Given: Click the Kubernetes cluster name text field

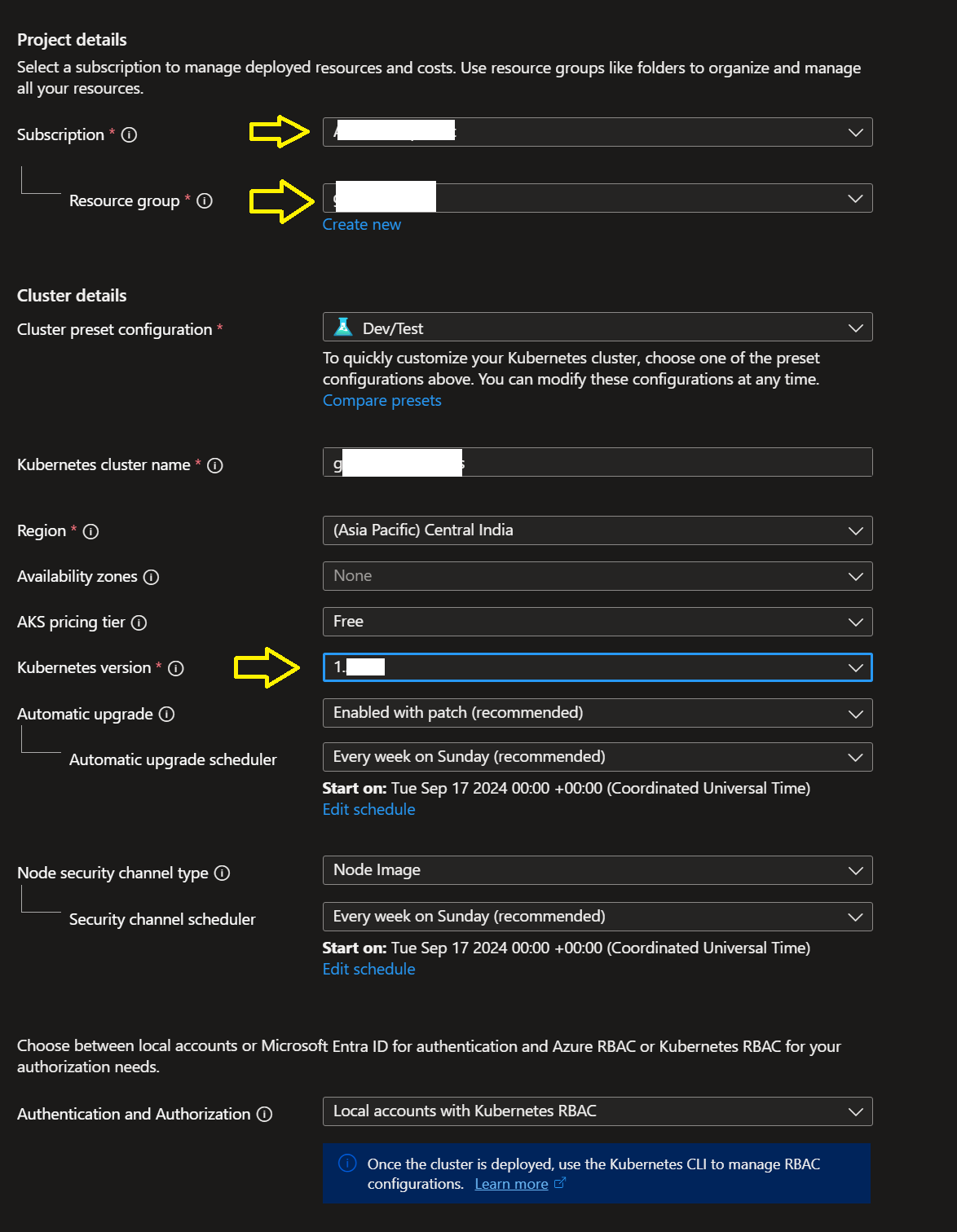Looking at the screenshot, I should click(x=652, y=463).
